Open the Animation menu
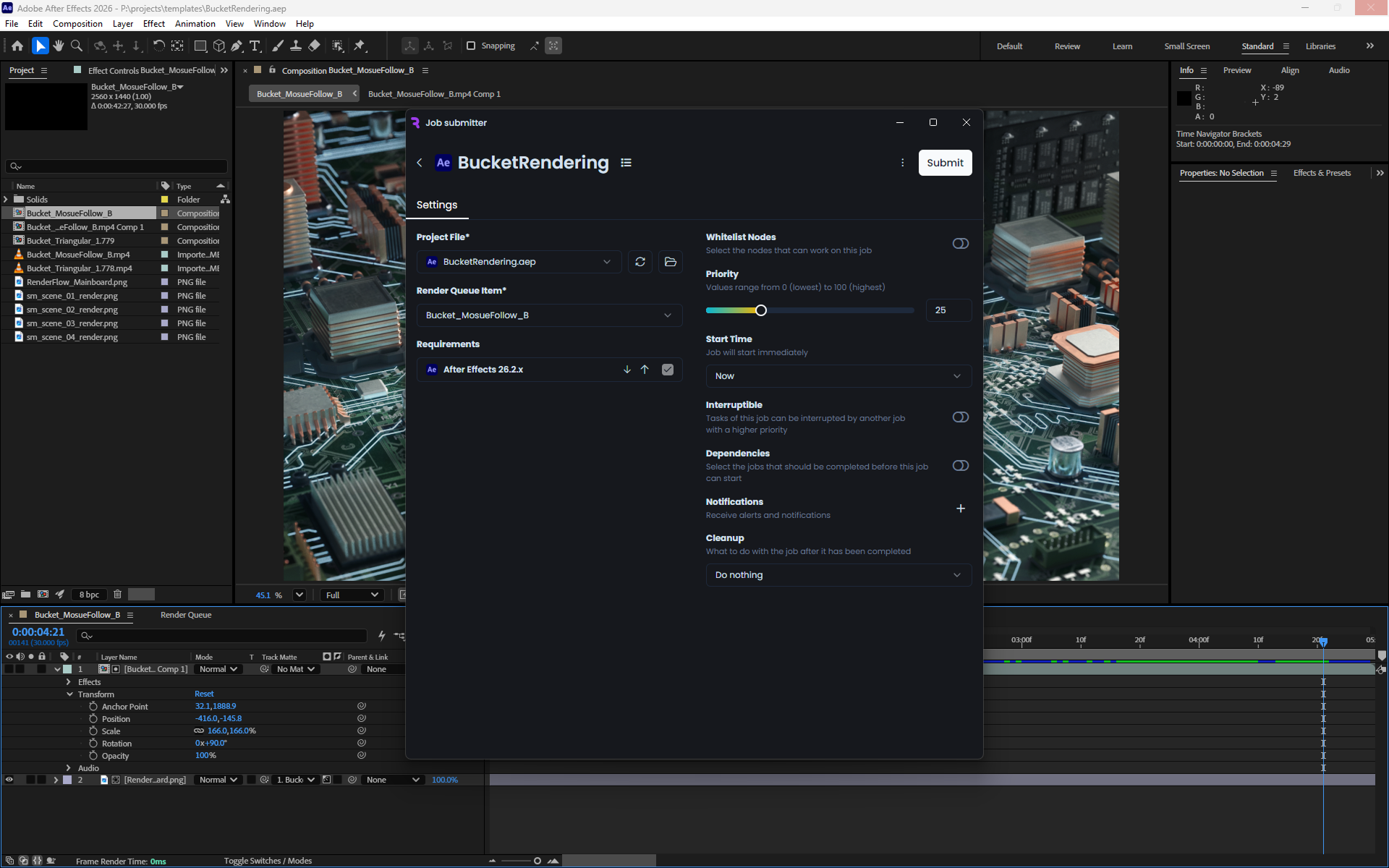Viewport: 1389px width, 868px height. point(195,24)
